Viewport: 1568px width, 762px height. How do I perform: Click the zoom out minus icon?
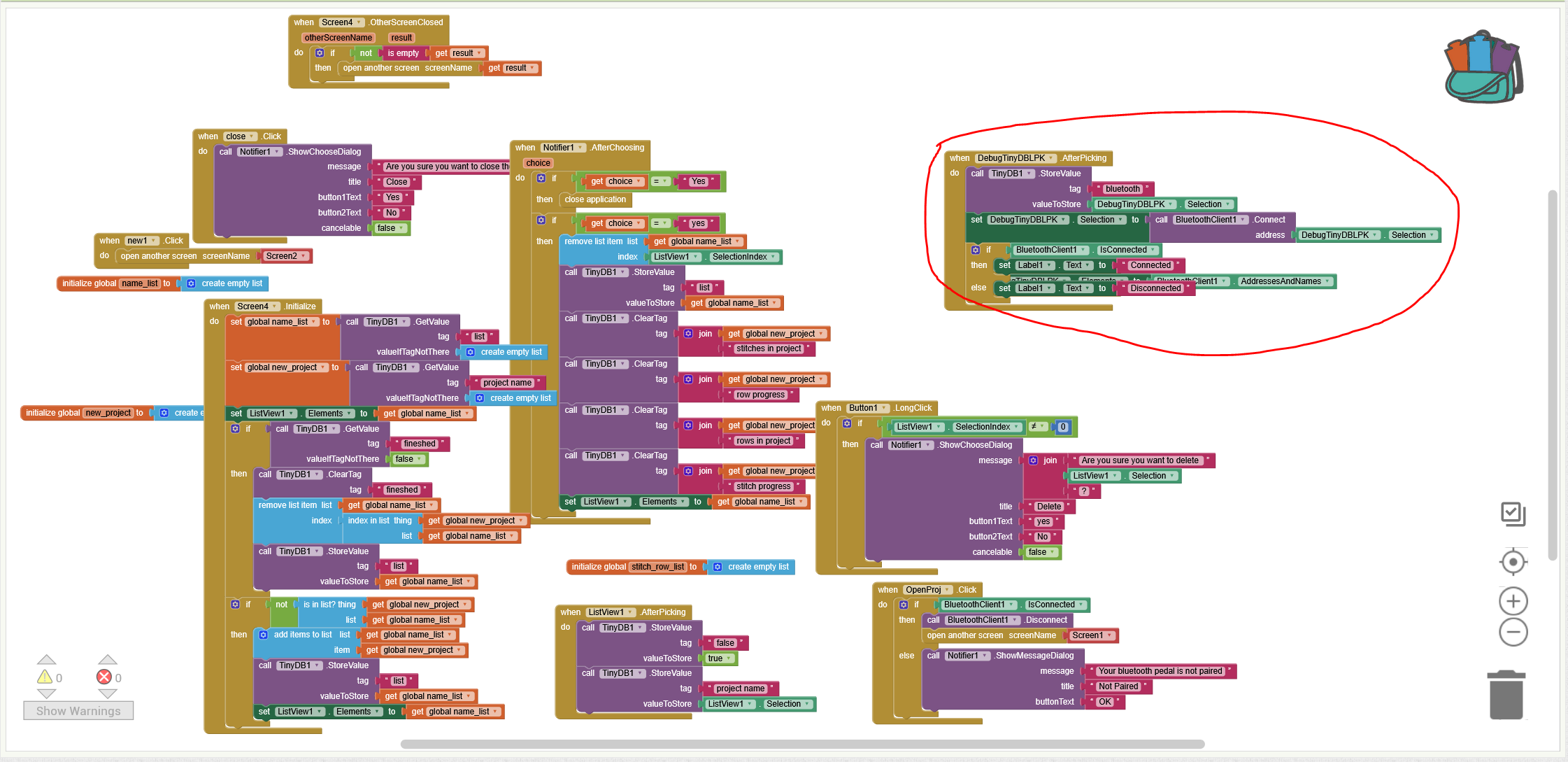(1513, 633)
